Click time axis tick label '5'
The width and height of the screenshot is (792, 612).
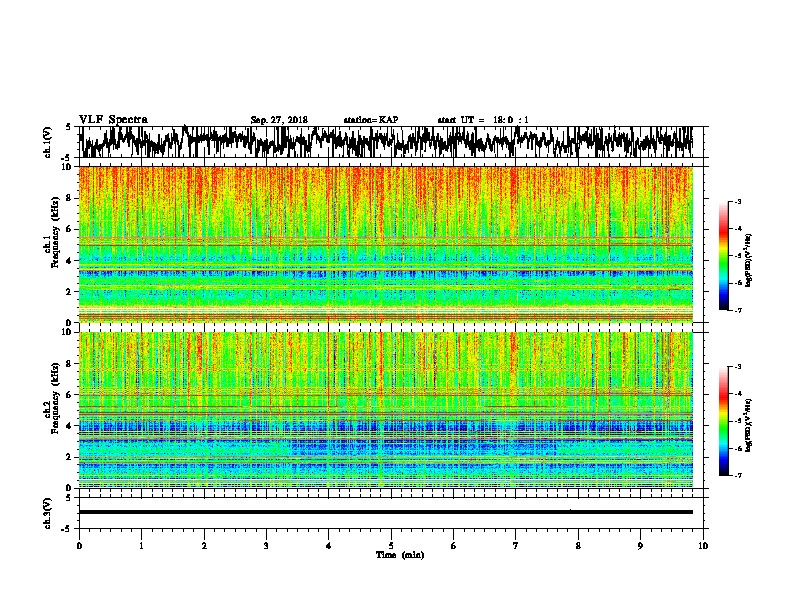391,545
